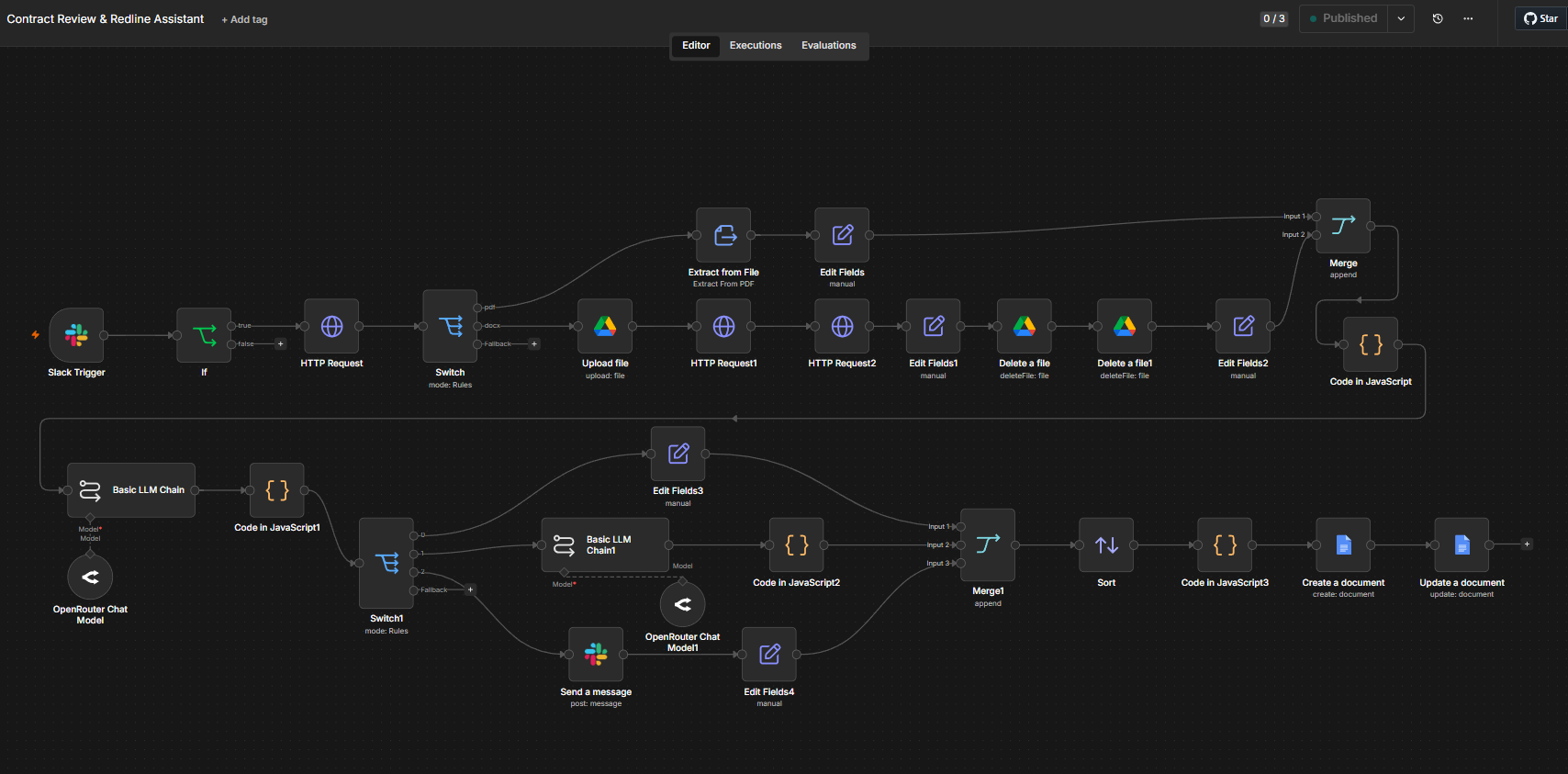Click the GitHub Star button
Screen dimensions: 1568x774
pyautogui.click(x=1540, y=18)
